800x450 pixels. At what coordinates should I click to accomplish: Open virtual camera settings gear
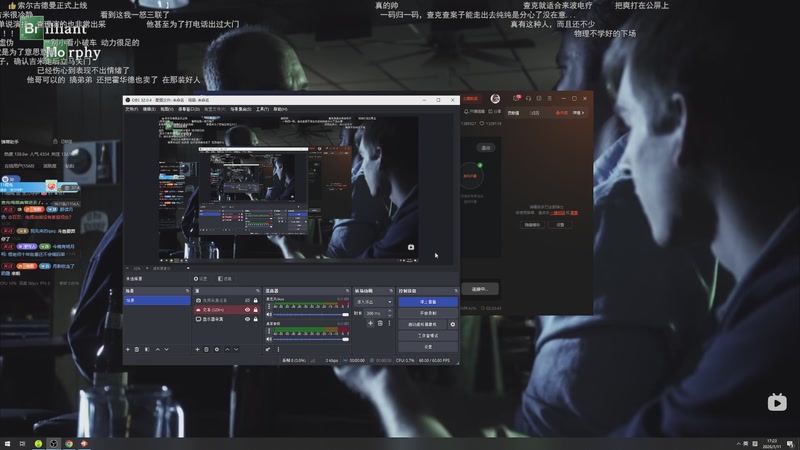click(x=453, y=324)
